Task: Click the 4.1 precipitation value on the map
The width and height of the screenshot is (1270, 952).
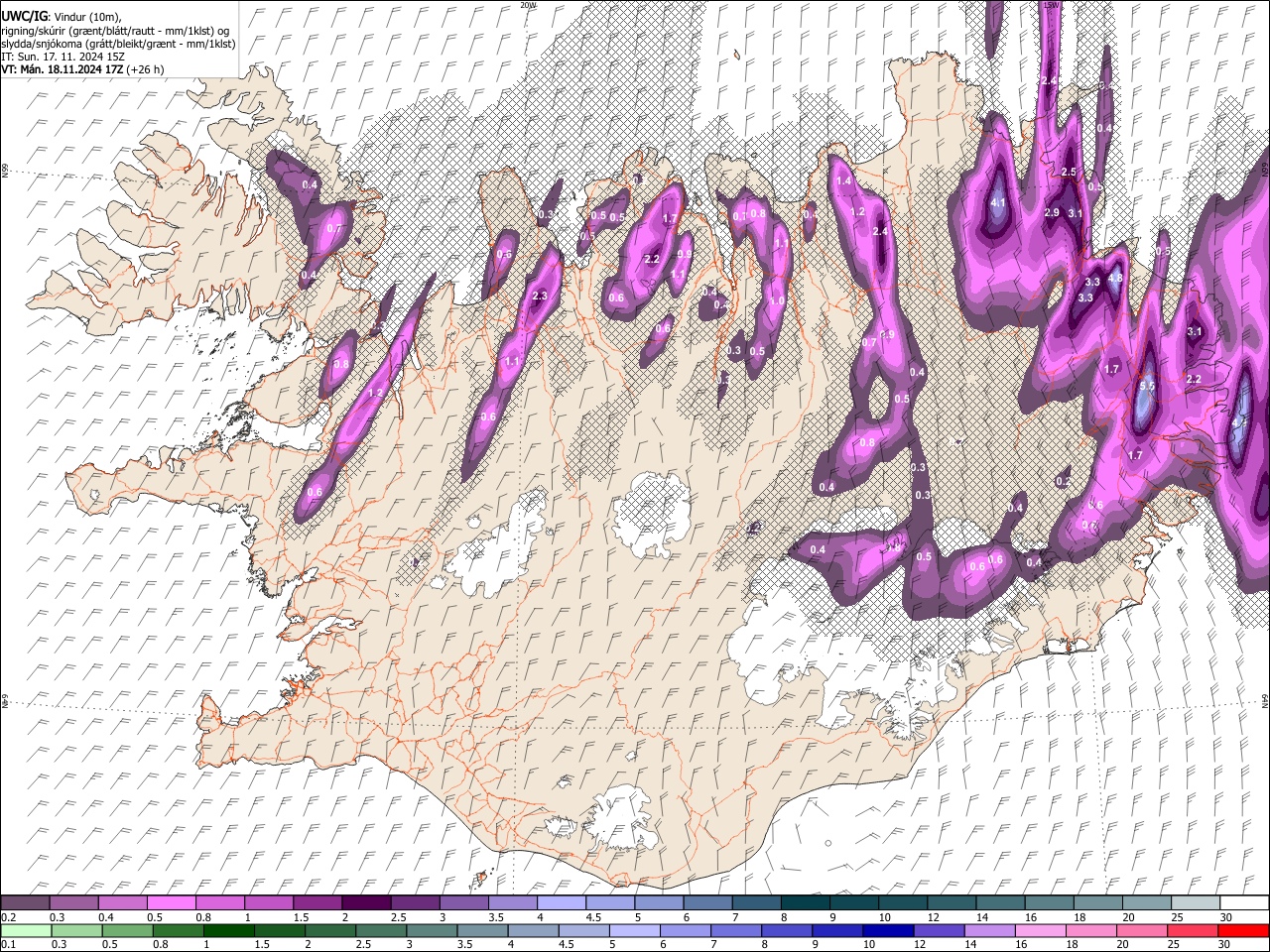Action: click(998, 202)
